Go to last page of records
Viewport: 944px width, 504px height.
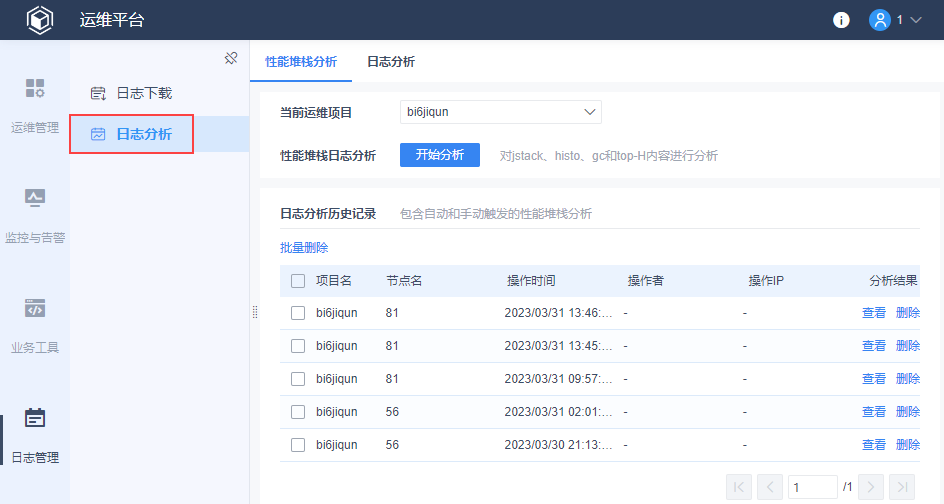click(x=902, y=487)
